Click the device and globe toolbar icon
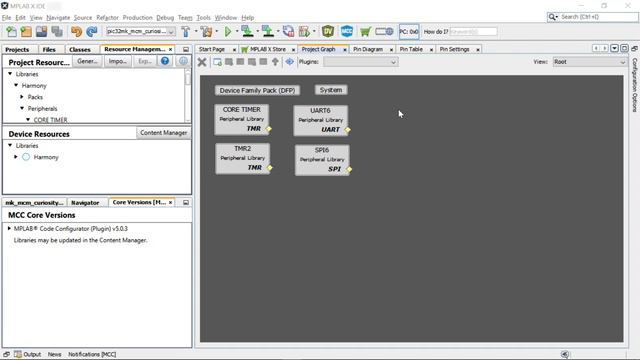The image size is (640, 360). pos(384,31)
